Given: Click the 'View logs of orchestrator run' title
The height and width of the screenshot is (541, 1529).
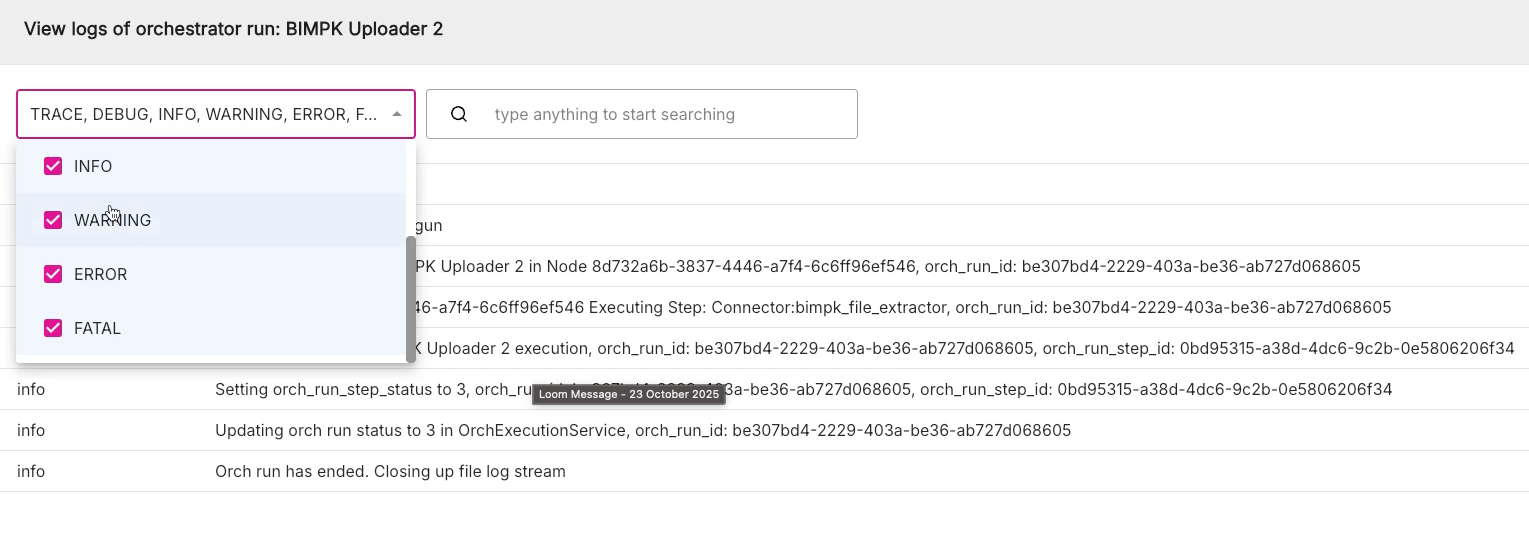Looking at the screenshot, I should 233,29.
